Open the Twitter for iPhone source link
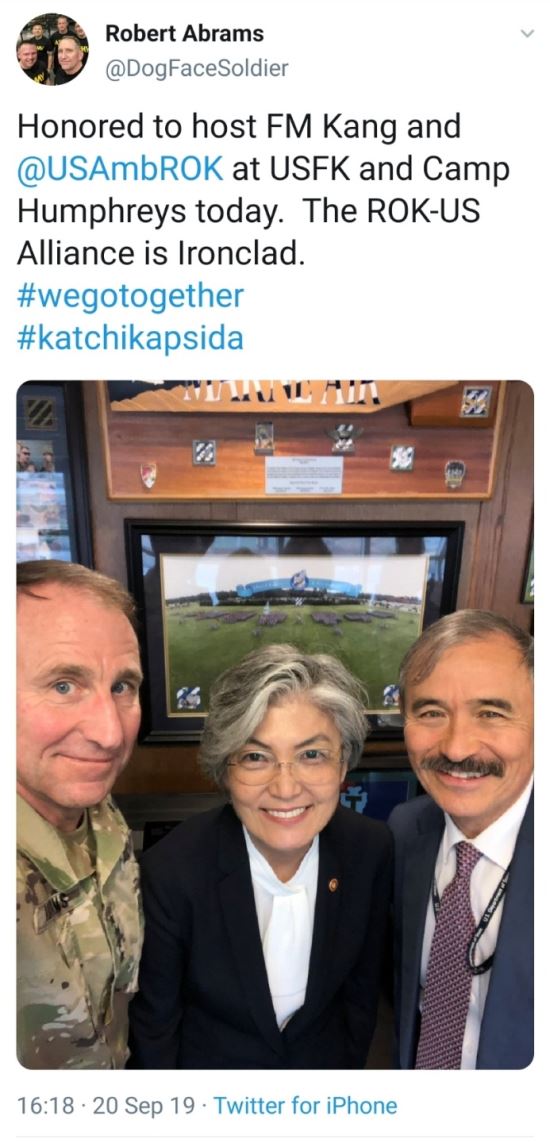The width and height of the screenshot is (550, 1142). [x=306, y=1106]
